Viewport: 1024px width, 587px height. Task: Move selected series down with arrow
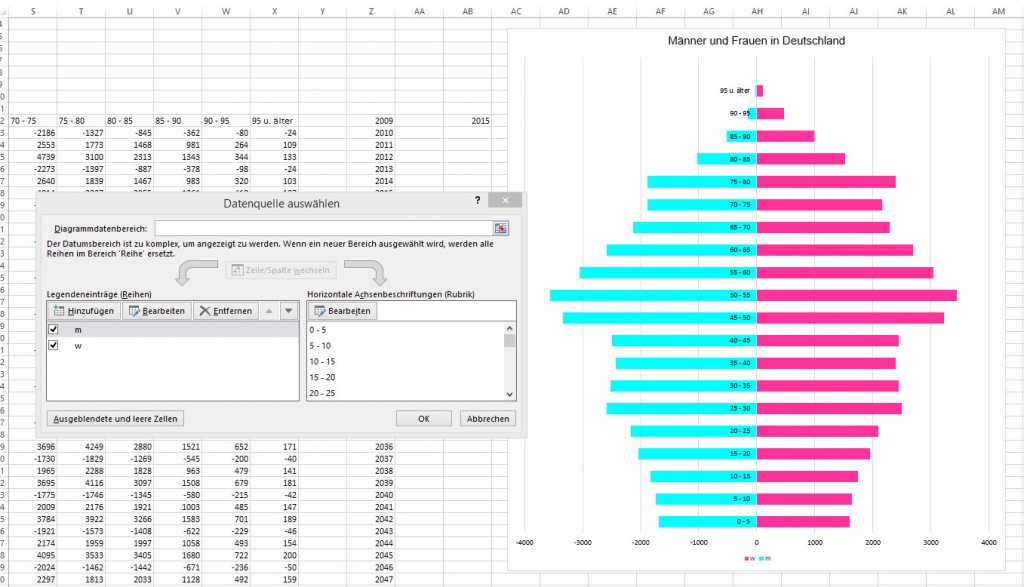tap(289, 311)
